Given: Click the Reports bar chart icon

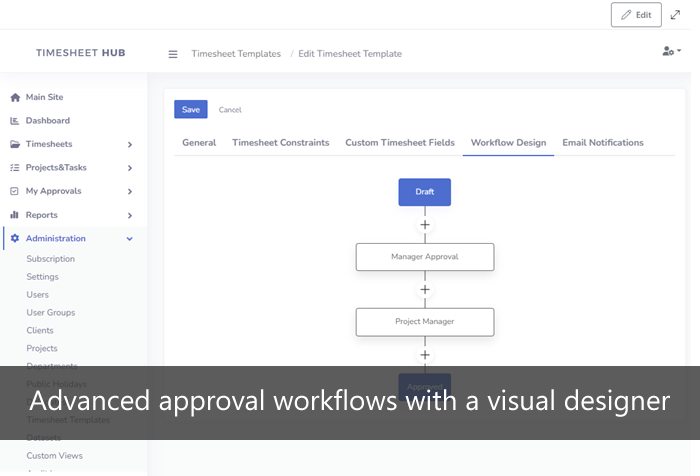Looking at the screenshot, I should [x=15, y=215].
